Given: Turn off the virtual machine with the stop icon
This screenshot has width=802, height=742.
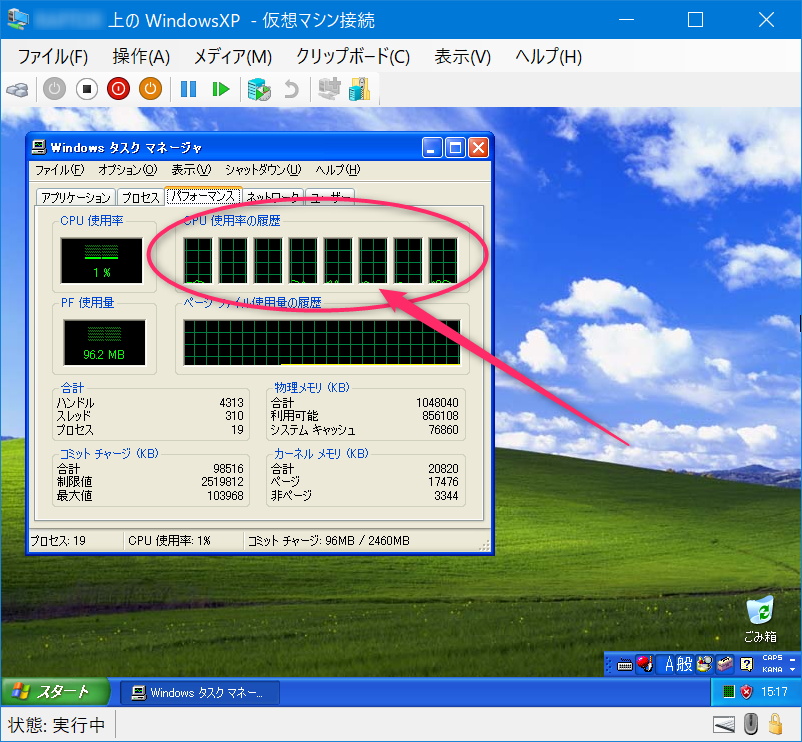Looking at the screenshot, I should [x=86, y=89].
